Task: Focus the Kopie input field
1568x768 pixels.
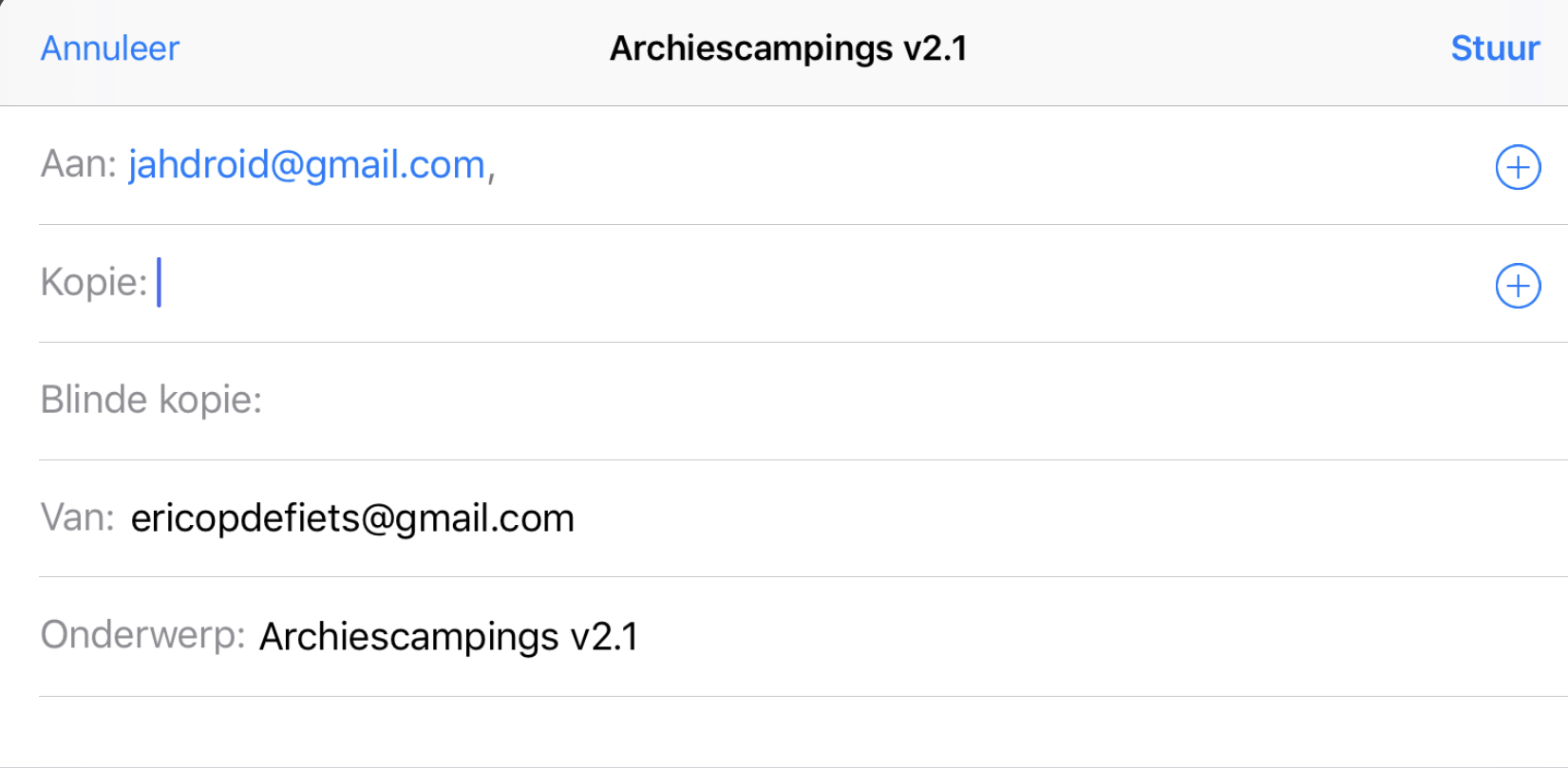Action: click(760, 284)
